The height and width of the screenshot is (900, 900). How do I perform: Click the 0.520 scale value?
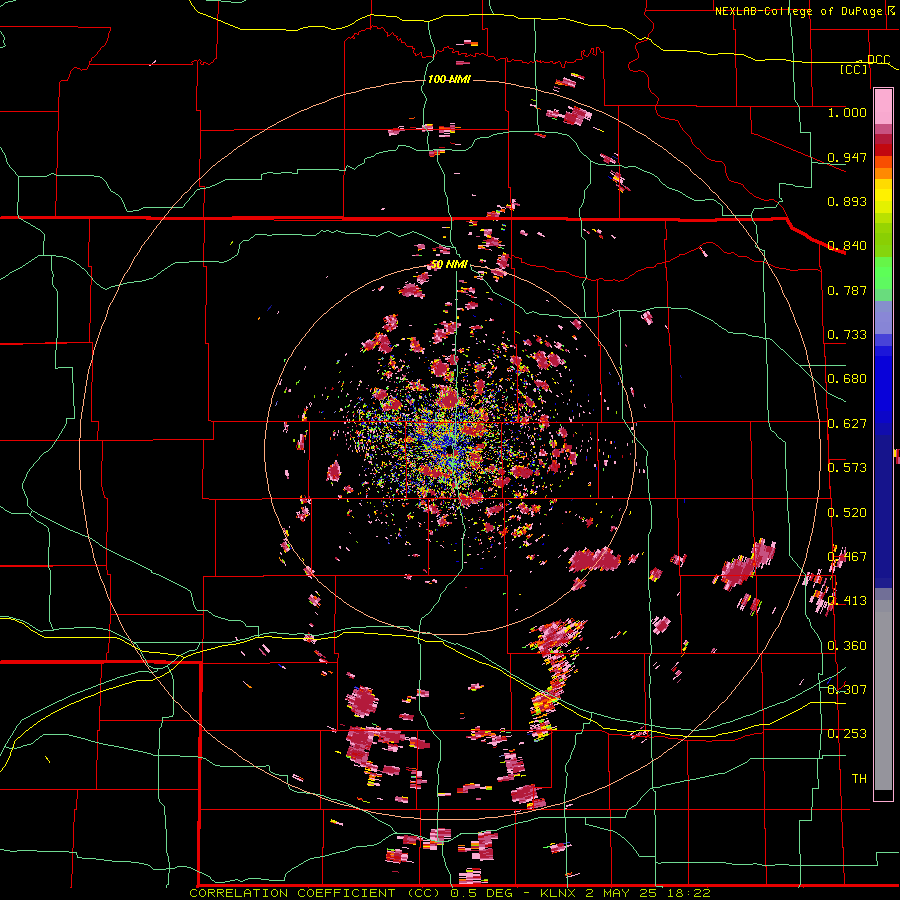(847, 513)
